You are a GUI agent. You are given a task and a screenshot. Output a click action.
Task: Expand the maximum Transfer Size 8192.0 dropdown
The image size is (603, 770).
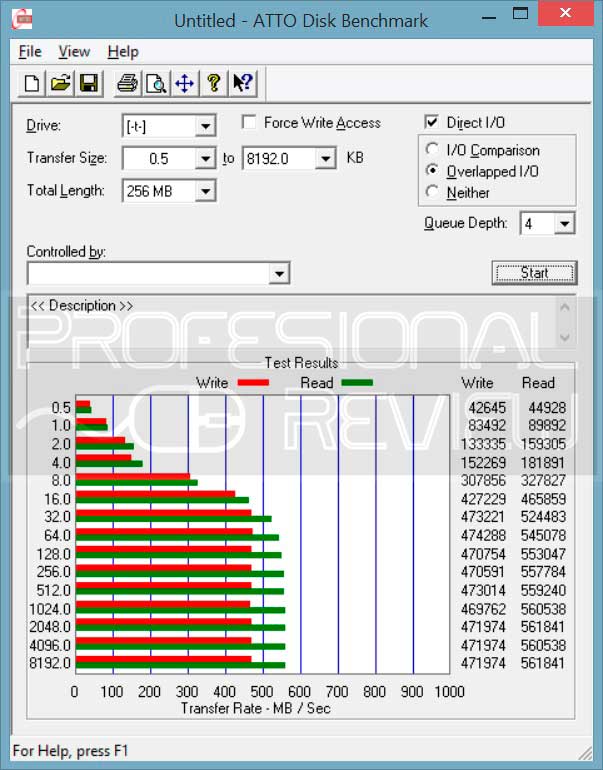(326, 159)
